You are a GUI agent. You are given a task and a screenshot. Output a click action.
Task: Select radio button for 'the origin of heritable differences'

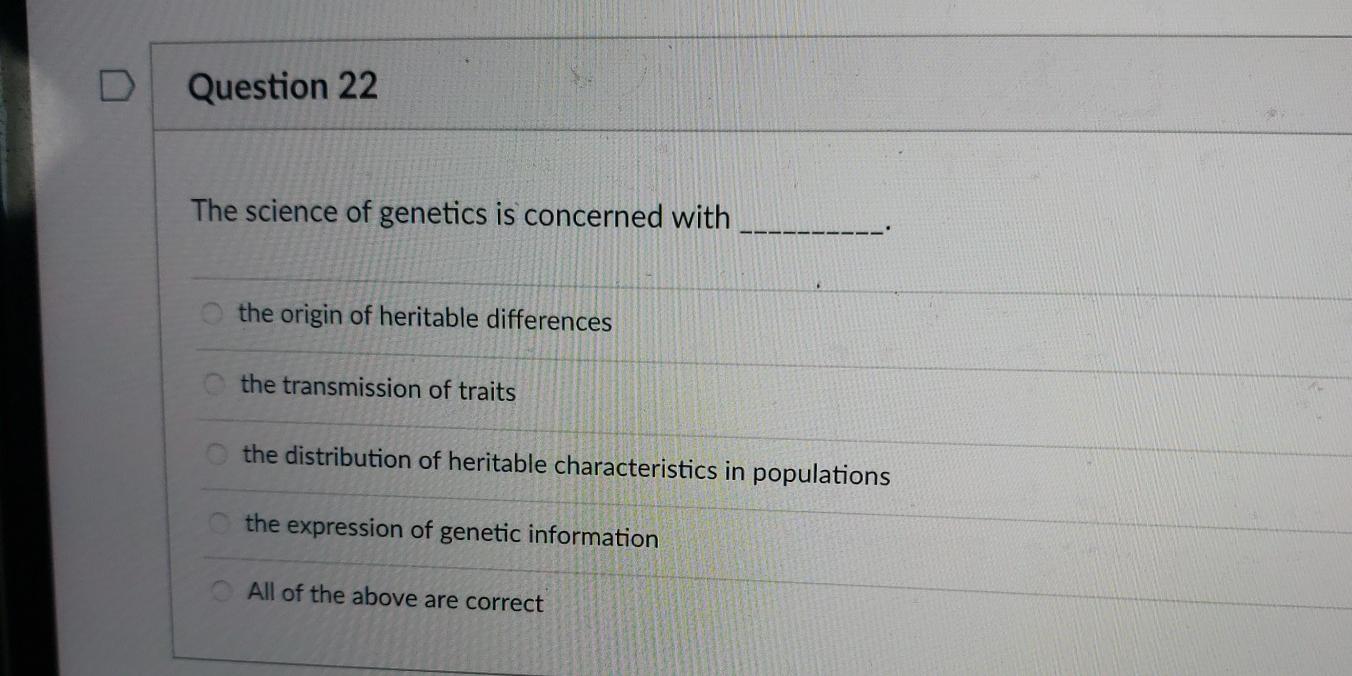[x=212, y=314]
